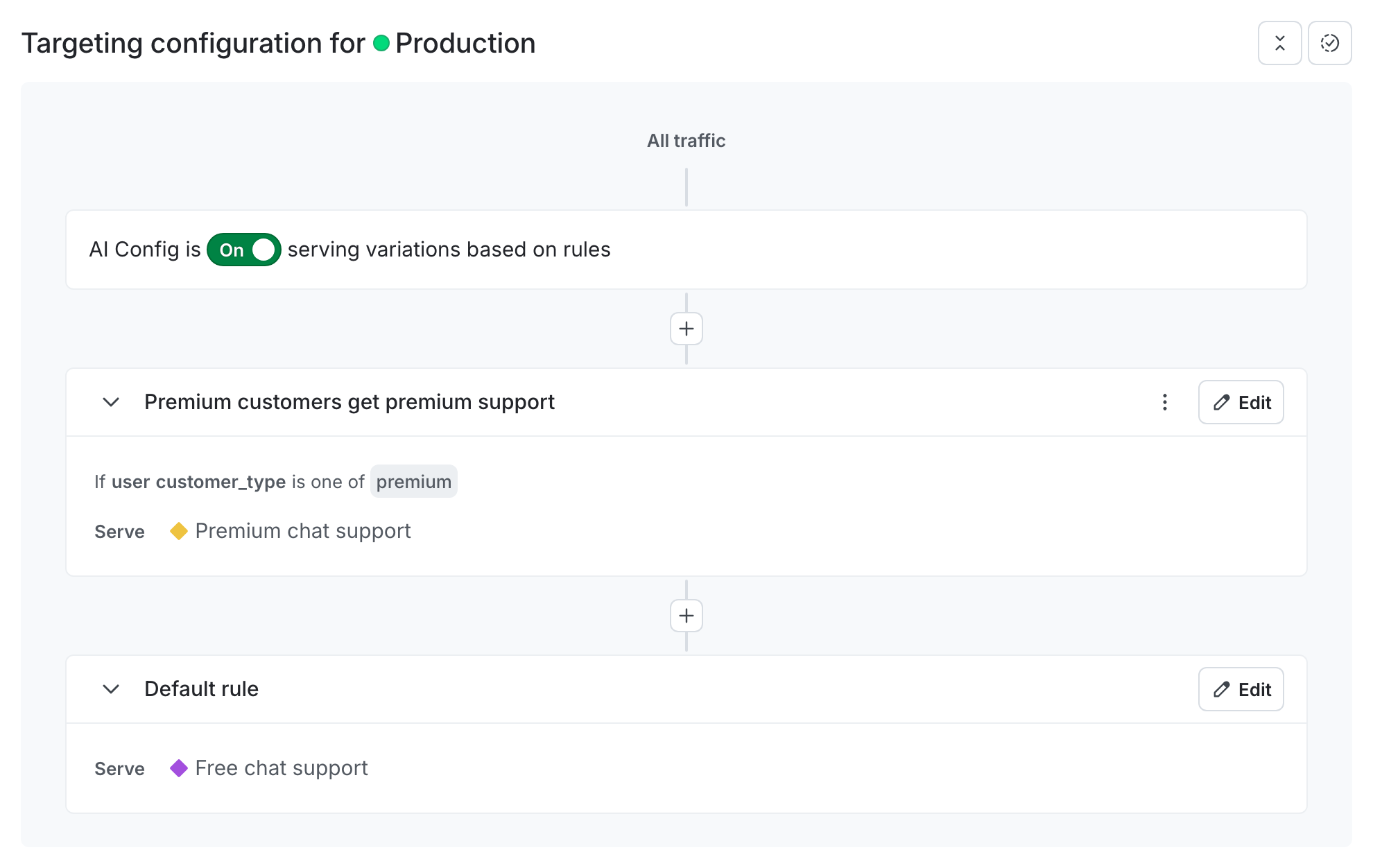Screen dimensions: 1373x868
Task: Click the Default rule title text
Action: tap(200, 688)
